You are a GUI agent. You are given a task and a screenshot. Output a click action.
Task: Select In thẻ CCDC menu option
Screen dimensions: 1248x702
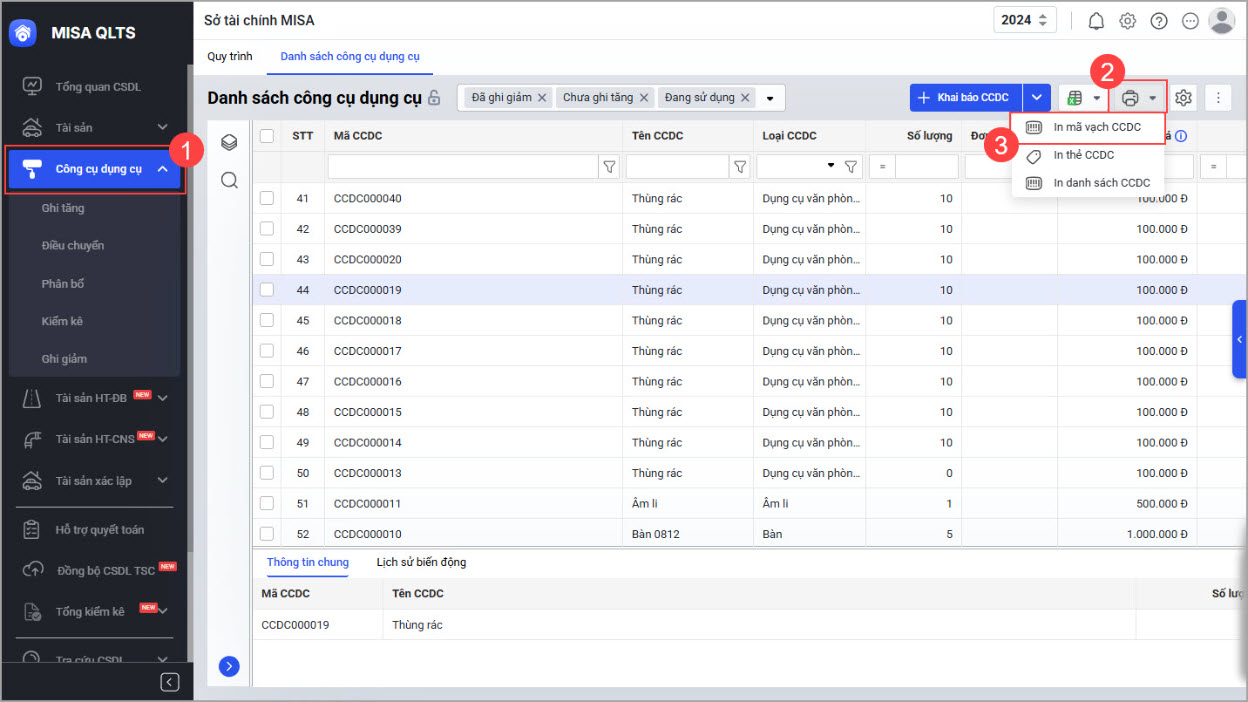pos(1083,155)
